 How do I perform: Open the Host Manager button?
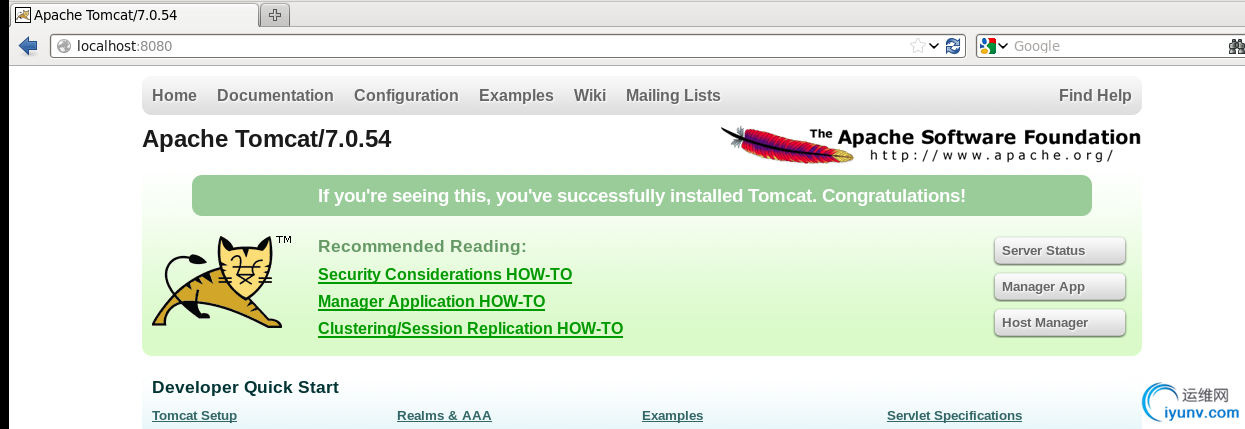[1059, 323]
